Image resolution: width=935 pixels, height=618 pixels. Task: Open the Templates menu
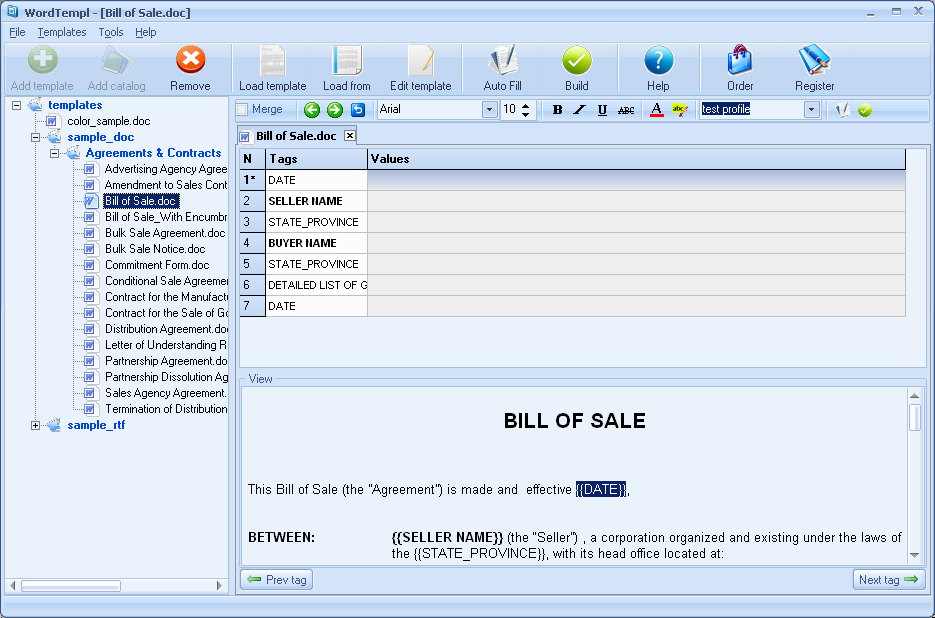(62, 32)
